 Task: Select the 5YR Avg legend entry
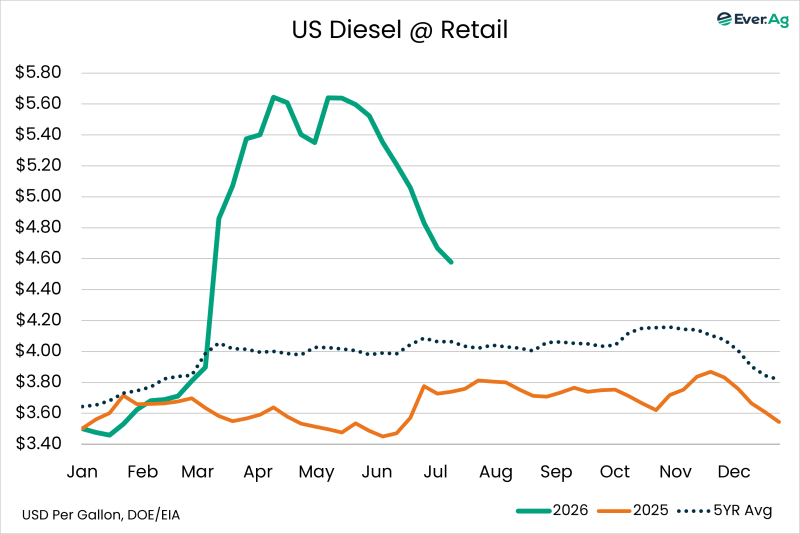click(725, 510)
